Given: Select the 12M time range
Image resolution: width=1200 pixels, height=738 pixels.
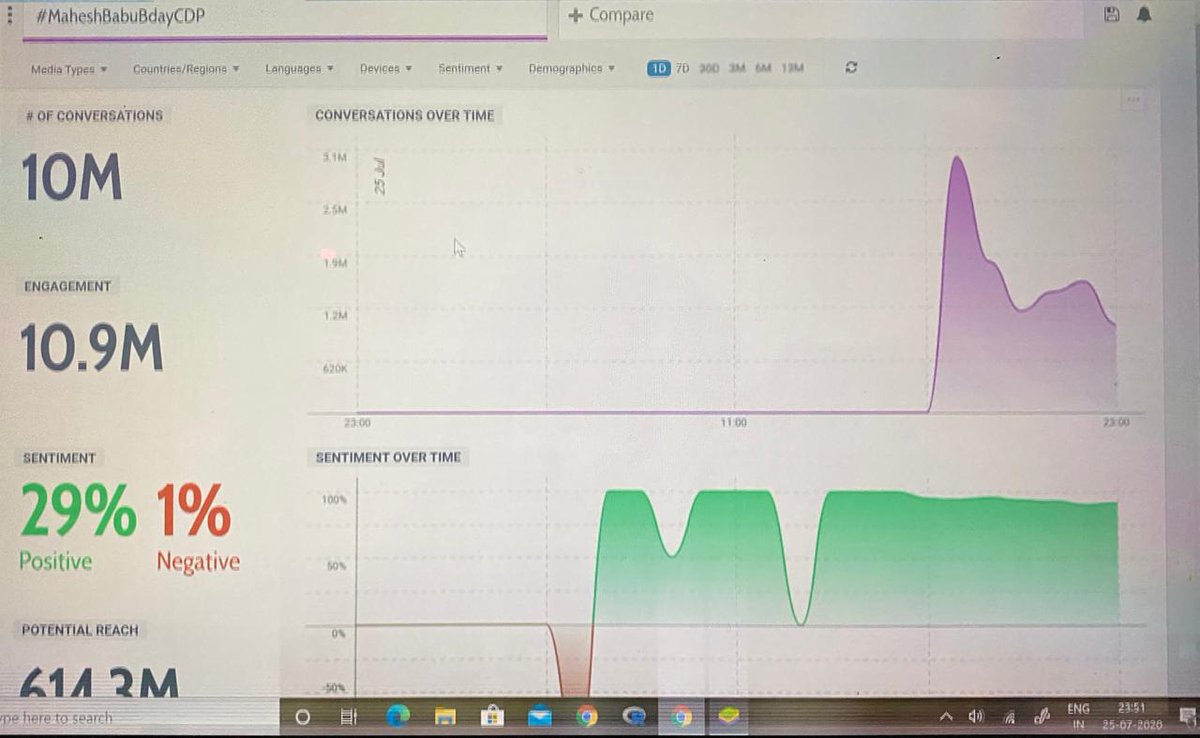Looking at the screenshot, I should coord(792,68).
